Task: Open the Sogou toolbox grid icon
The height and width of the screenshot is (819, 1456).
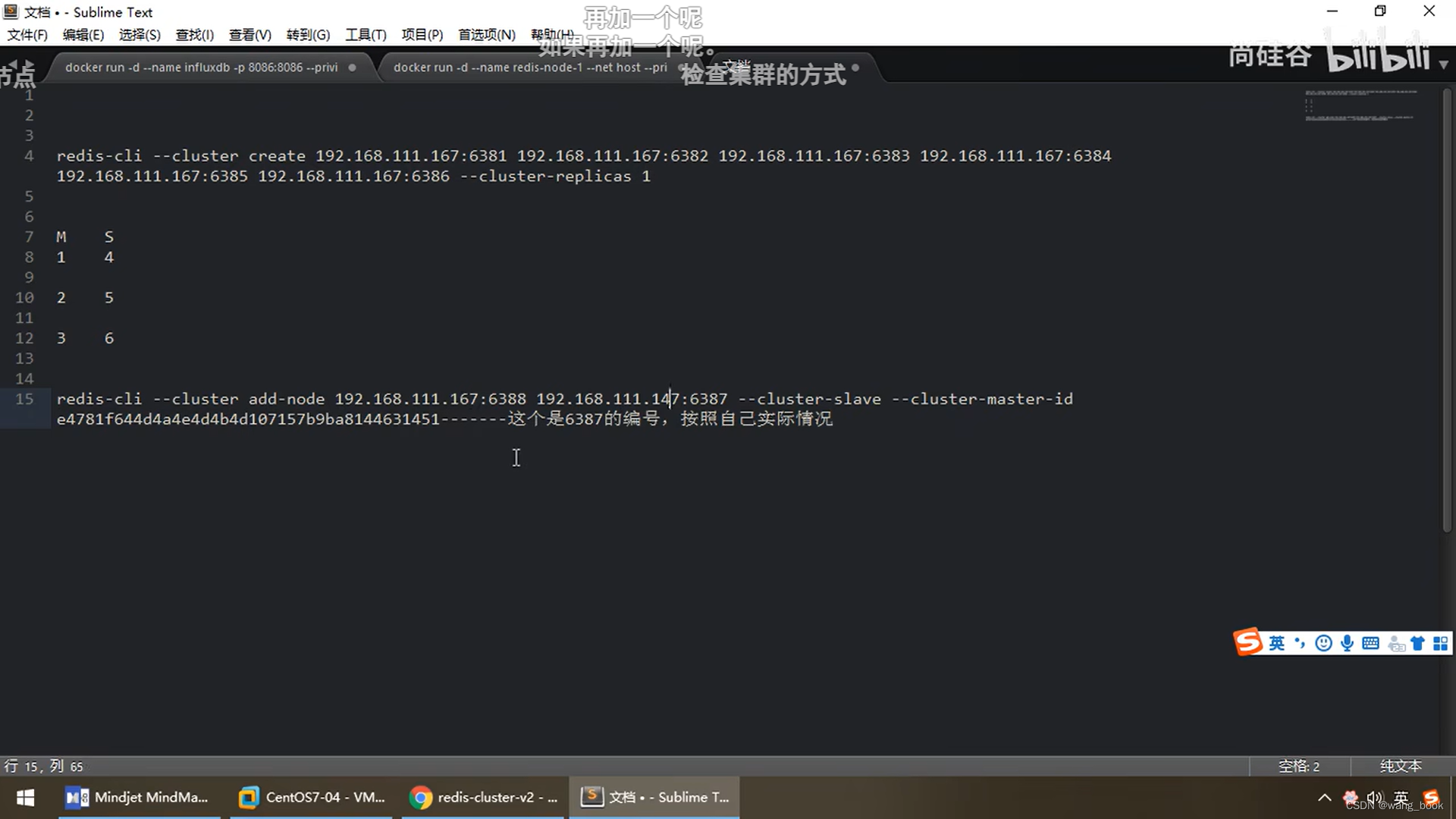Action: [1441, 644]
